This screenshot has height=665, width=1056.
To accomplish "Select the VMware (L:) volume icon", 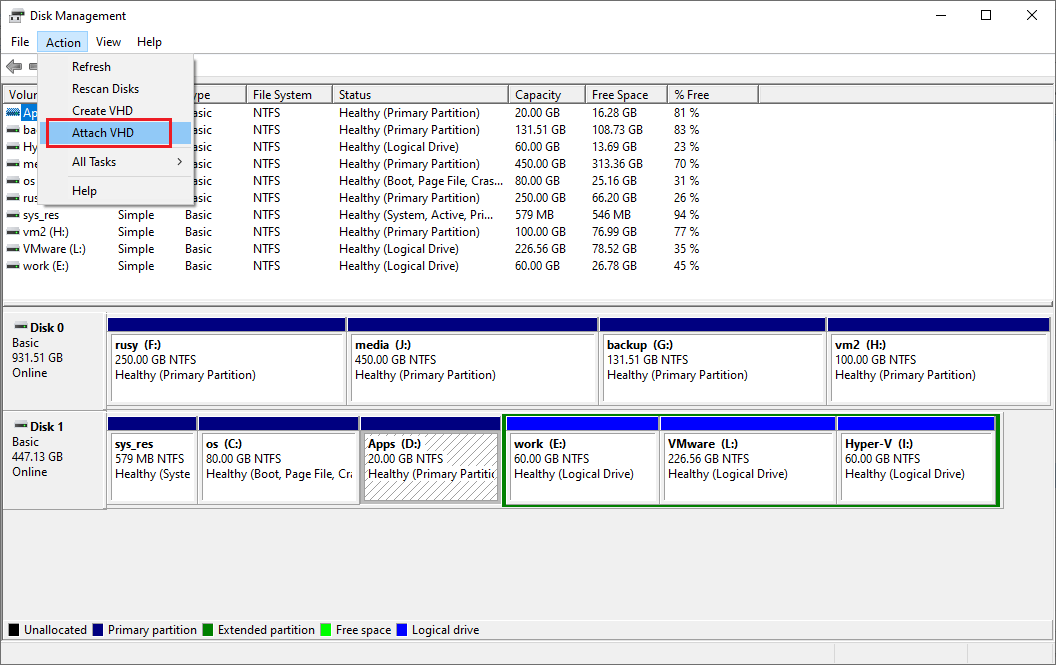I will pyautogui.click(x=13, y=249).
